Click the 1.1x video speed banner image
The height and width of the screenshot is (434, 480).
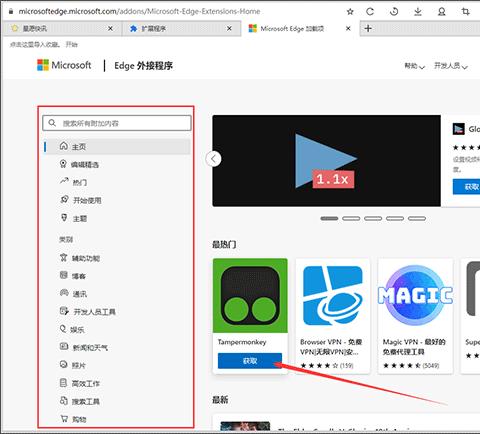[x=327, y=161]
